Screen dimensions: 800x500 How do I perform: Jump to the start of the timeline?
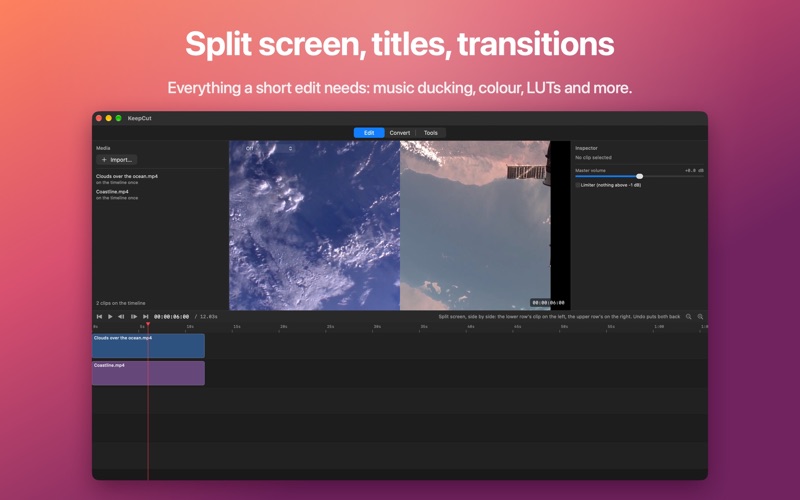point(99,316)
